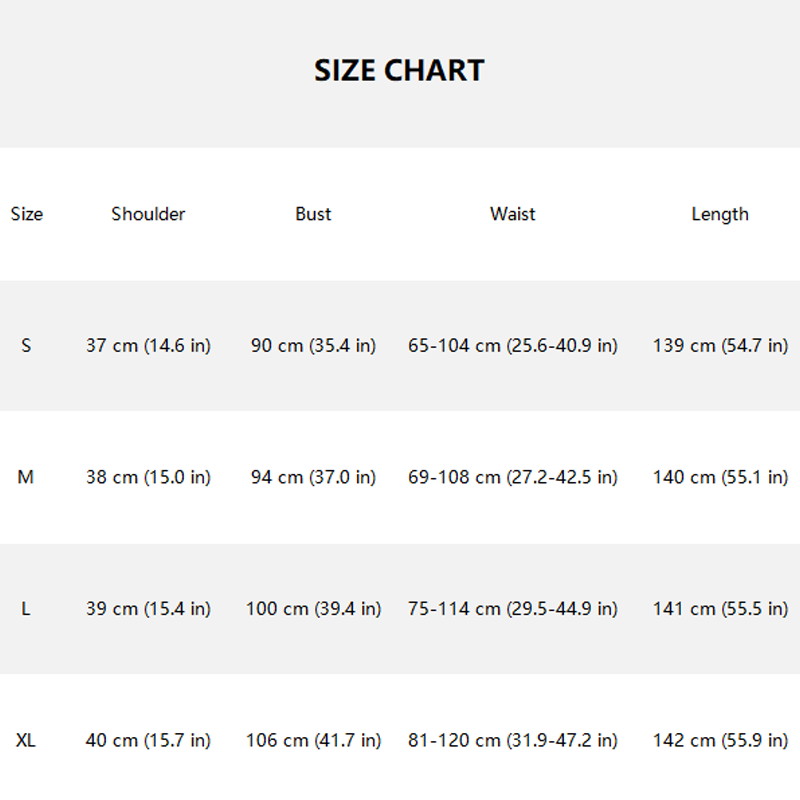
Task: Click the 94 cm bust measurement
Action: pos(313,478)
